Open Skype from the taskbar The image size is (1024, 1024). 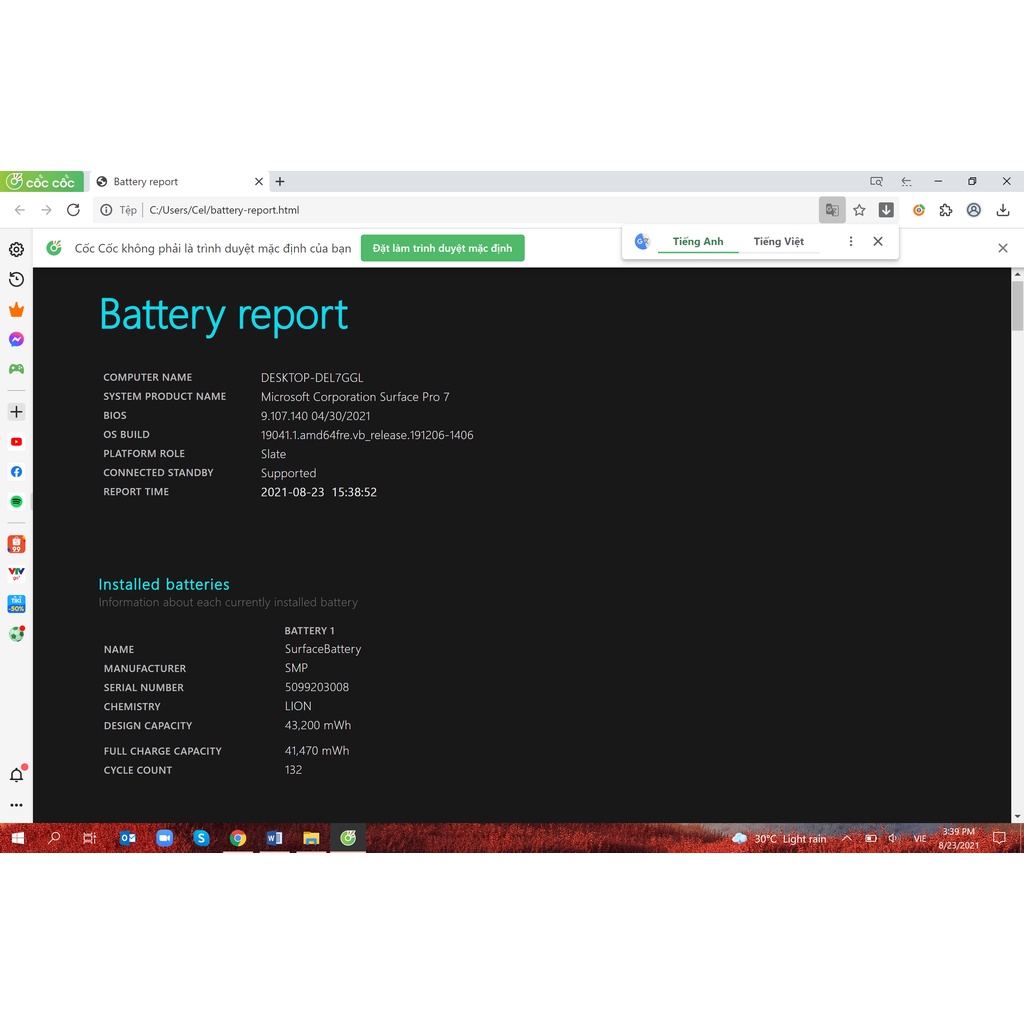pyautogui.click(x=201, y=838)
